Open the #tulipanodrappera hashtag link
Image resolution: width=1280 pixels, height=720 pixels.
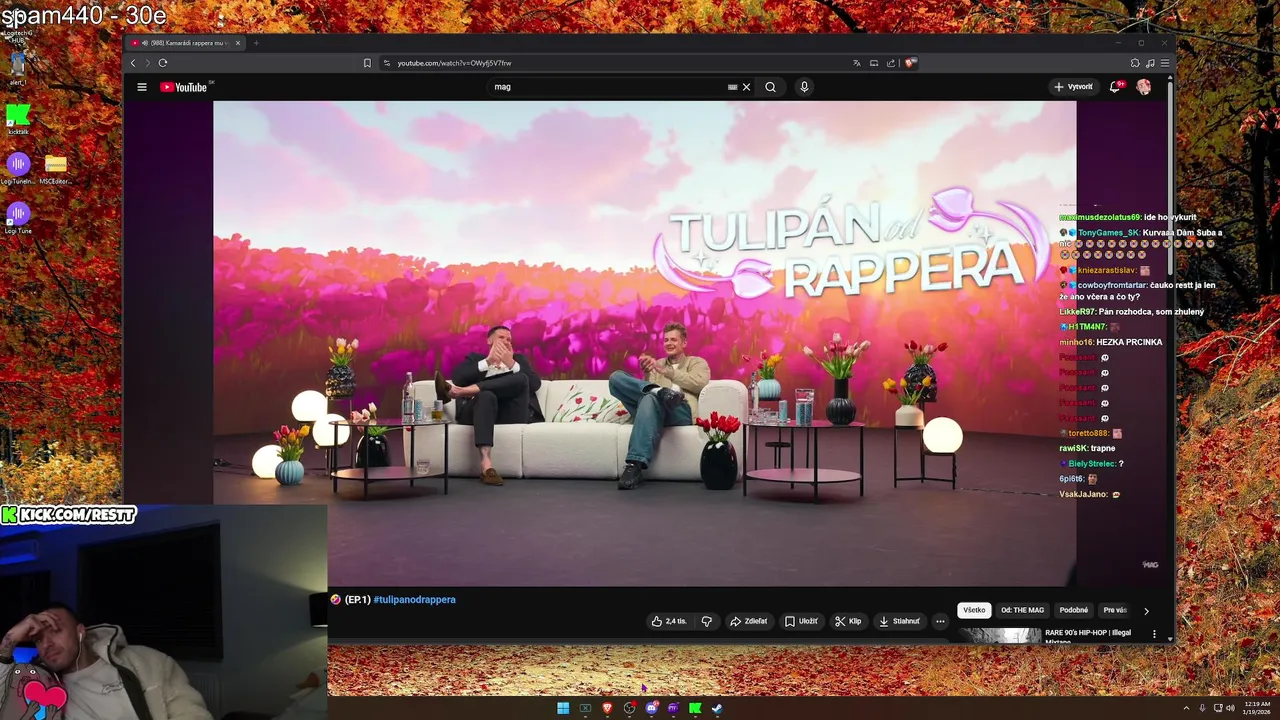click(x=414, y=600)
